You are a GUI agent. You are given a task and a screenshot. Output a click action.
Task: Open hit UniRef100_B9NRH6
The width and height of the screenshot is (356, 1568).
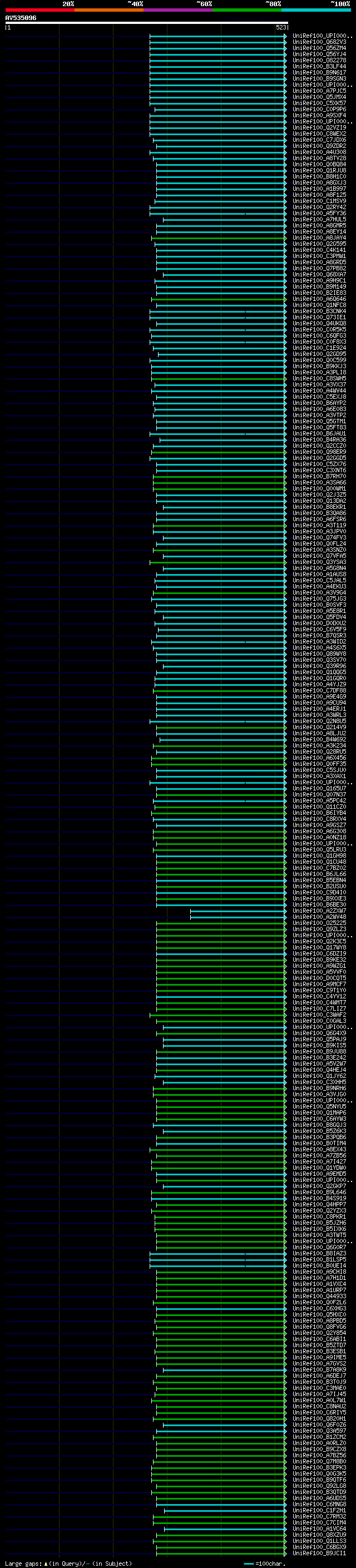(319, 1089)
